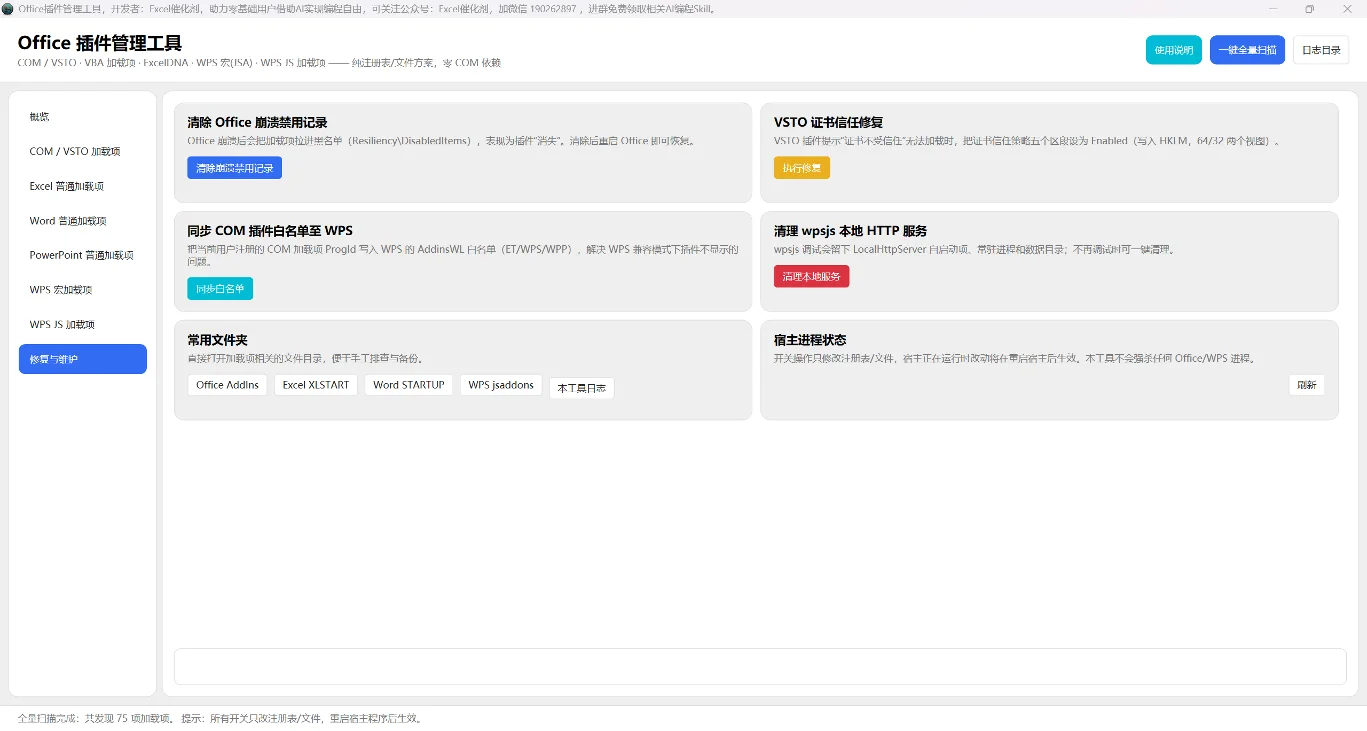
Task: Open the Word STARTUP folder
Action: [409, 385]
